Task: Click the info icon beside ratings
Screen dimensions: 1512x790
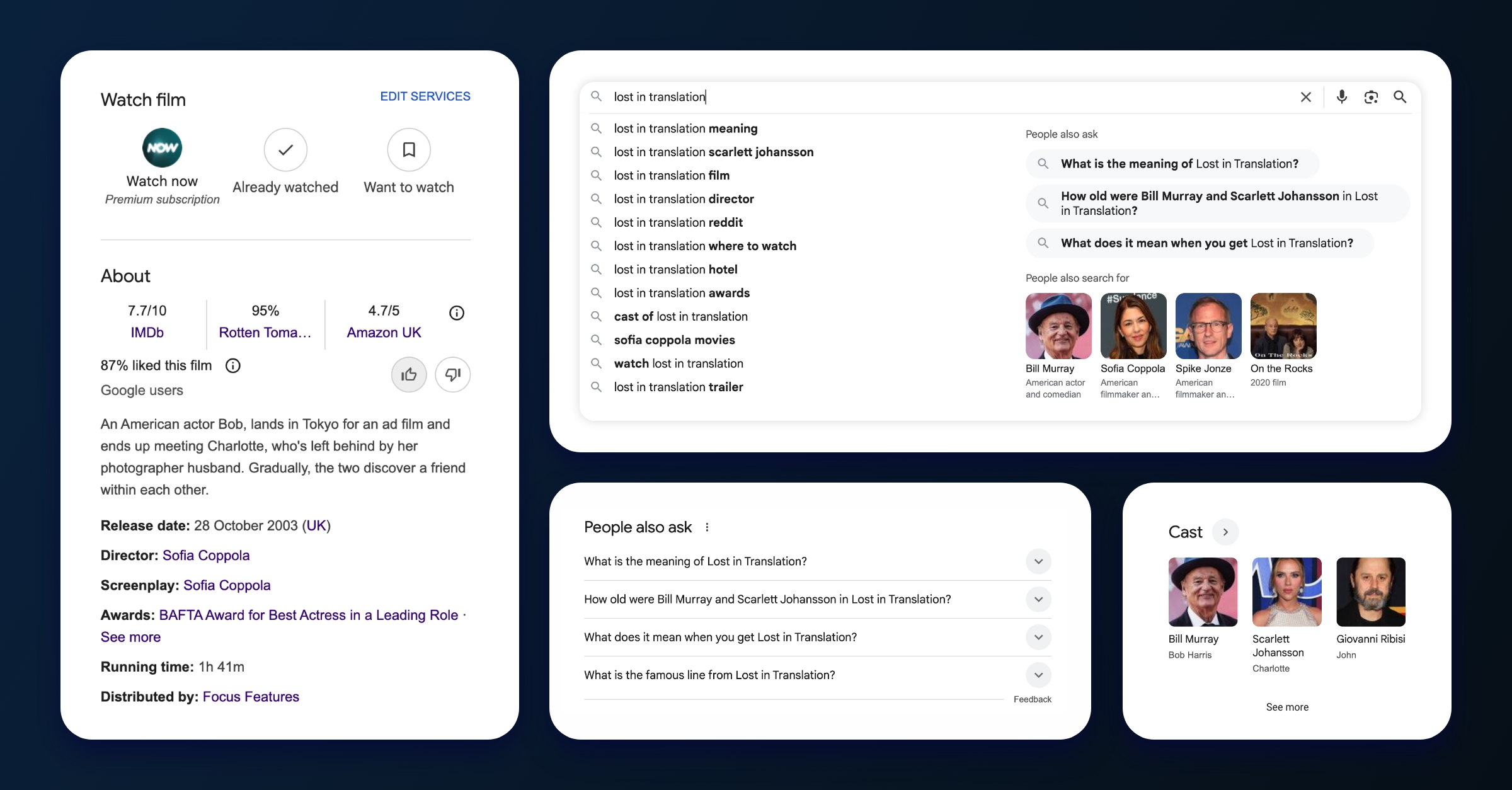Action: coord(457,312)
